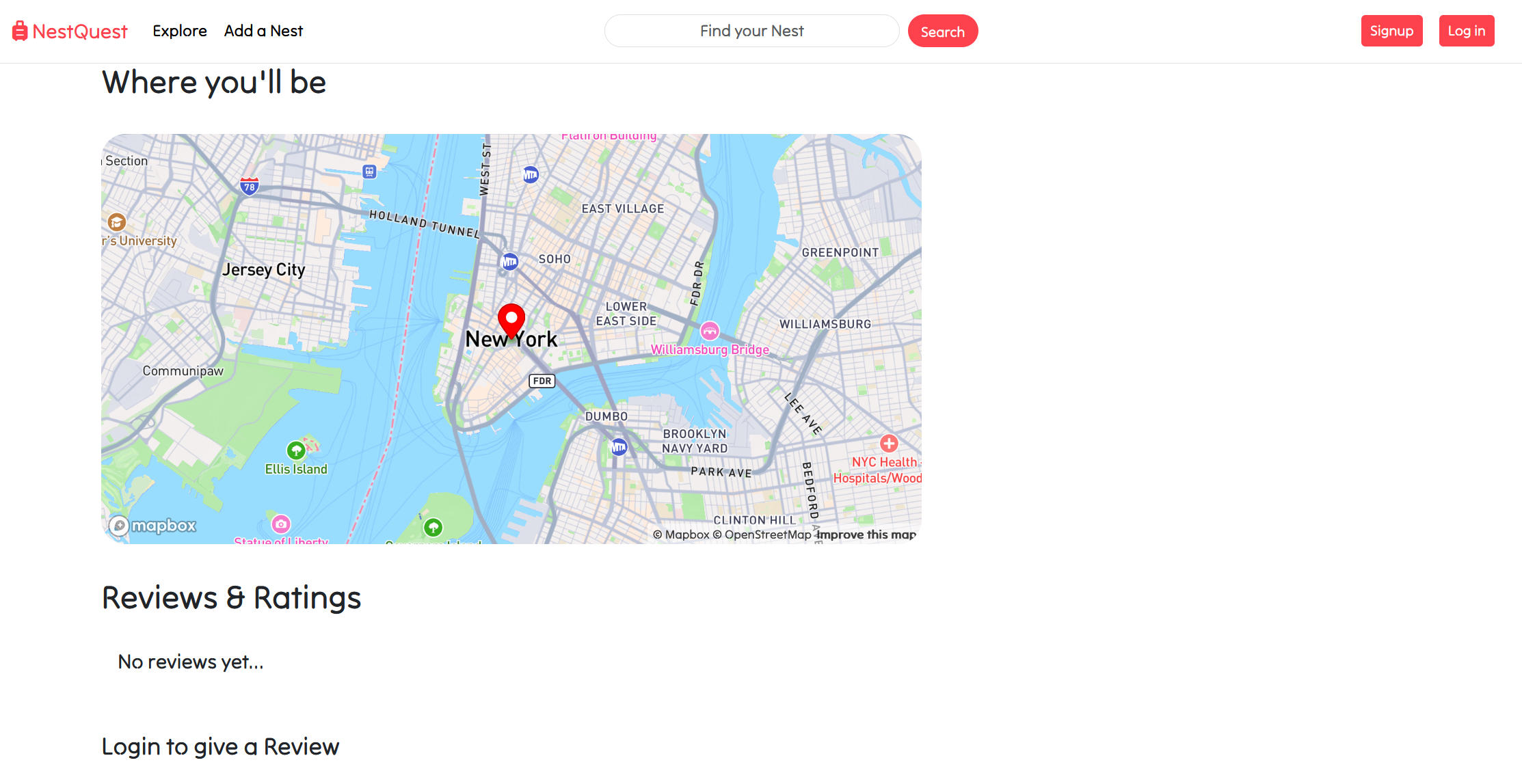Click the Williamsburg Bridge pink icon
This screenshot has height=784, width=1522.
click(710, 332)
